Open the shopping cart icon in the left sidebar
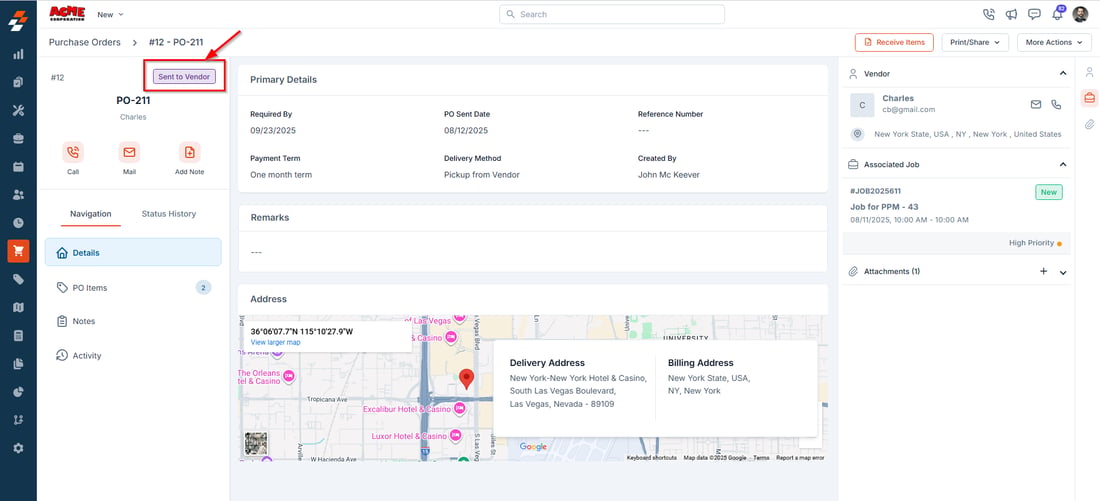 pos(18,250)
